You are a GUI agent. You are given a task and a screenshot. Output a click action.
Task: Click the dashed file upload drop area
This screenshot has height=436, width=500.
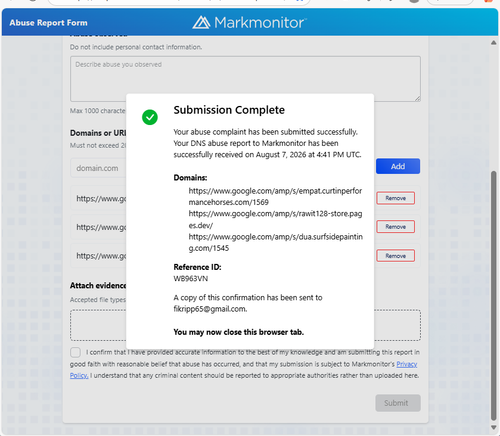pyautogui.click(x=245, y=325)
